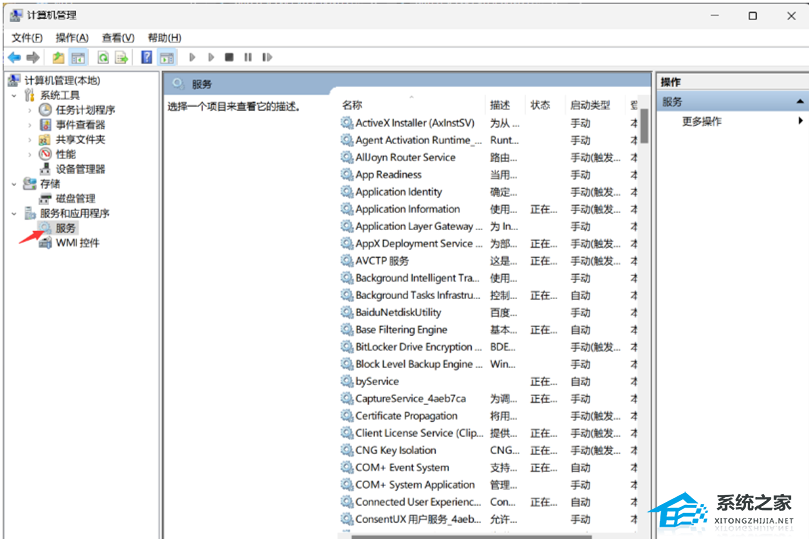This screenshot has width=809, height=539.
Task: Click the back arrow toolbar icon
Action: 14,58
